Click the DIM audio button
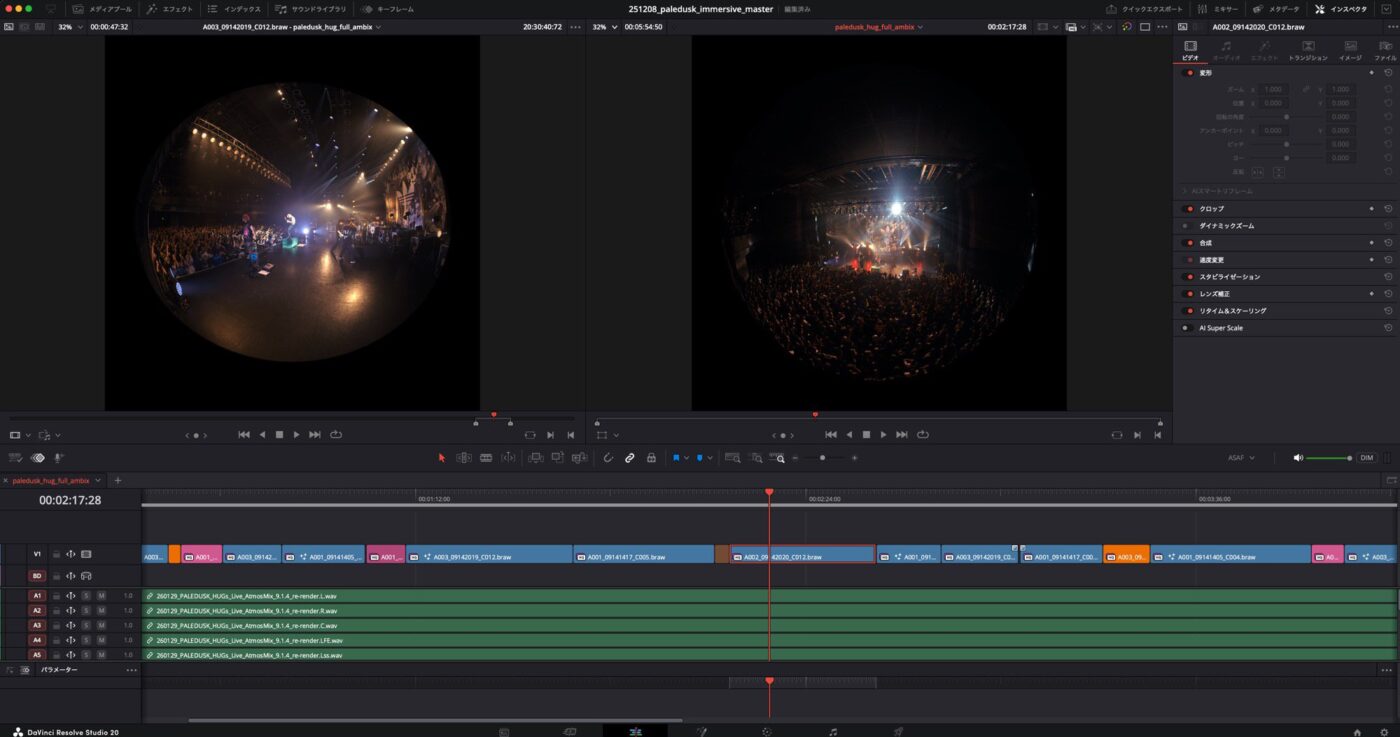1400x737 pixels. point(1367,458)
